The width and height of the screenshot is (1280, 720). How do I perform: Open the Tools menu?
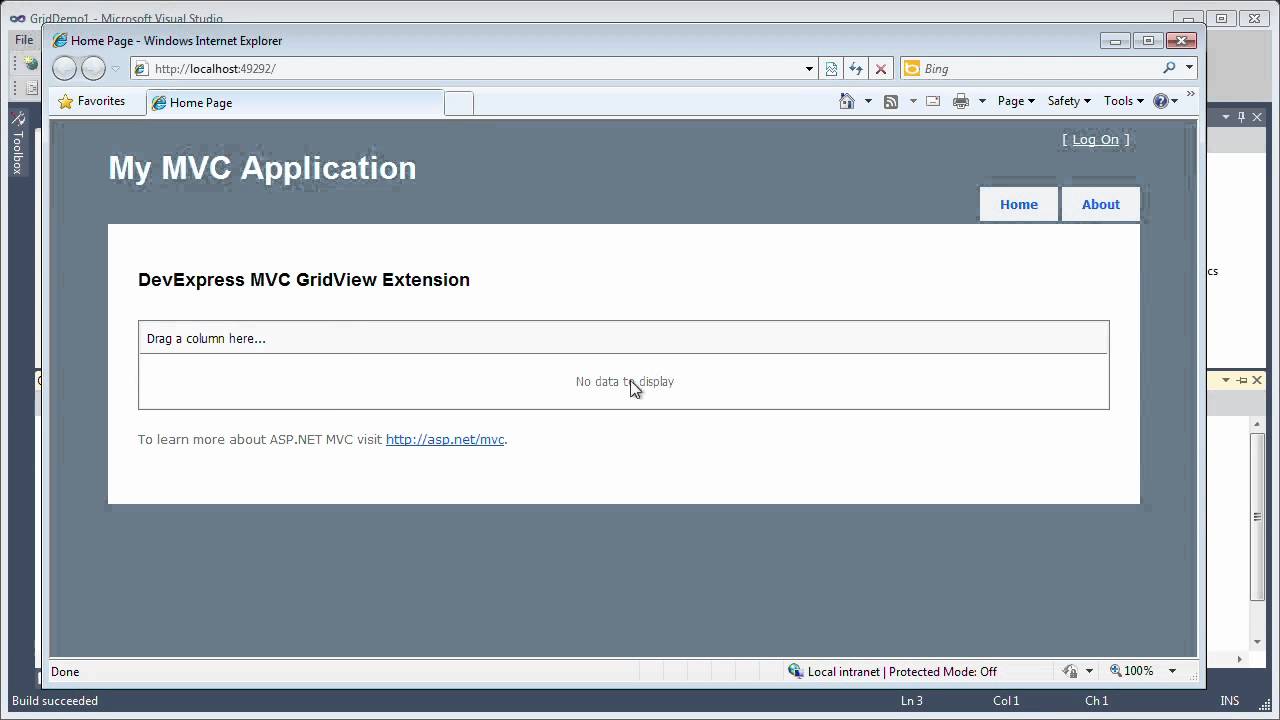pyautogui.click(x=1124, y=101)
